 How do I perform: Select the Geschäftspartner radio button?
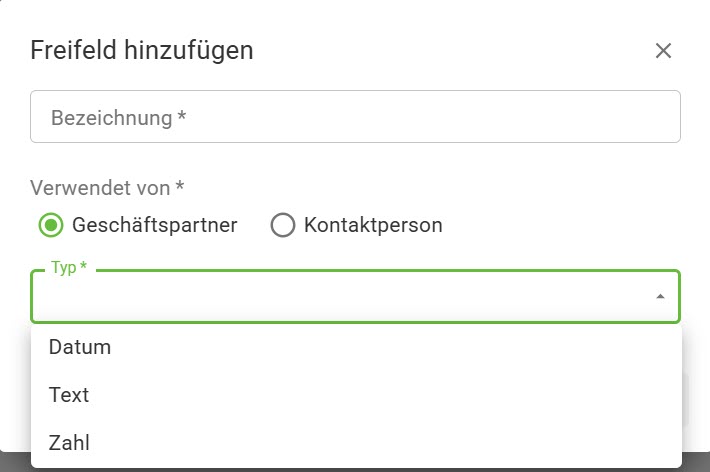[51, 225]
